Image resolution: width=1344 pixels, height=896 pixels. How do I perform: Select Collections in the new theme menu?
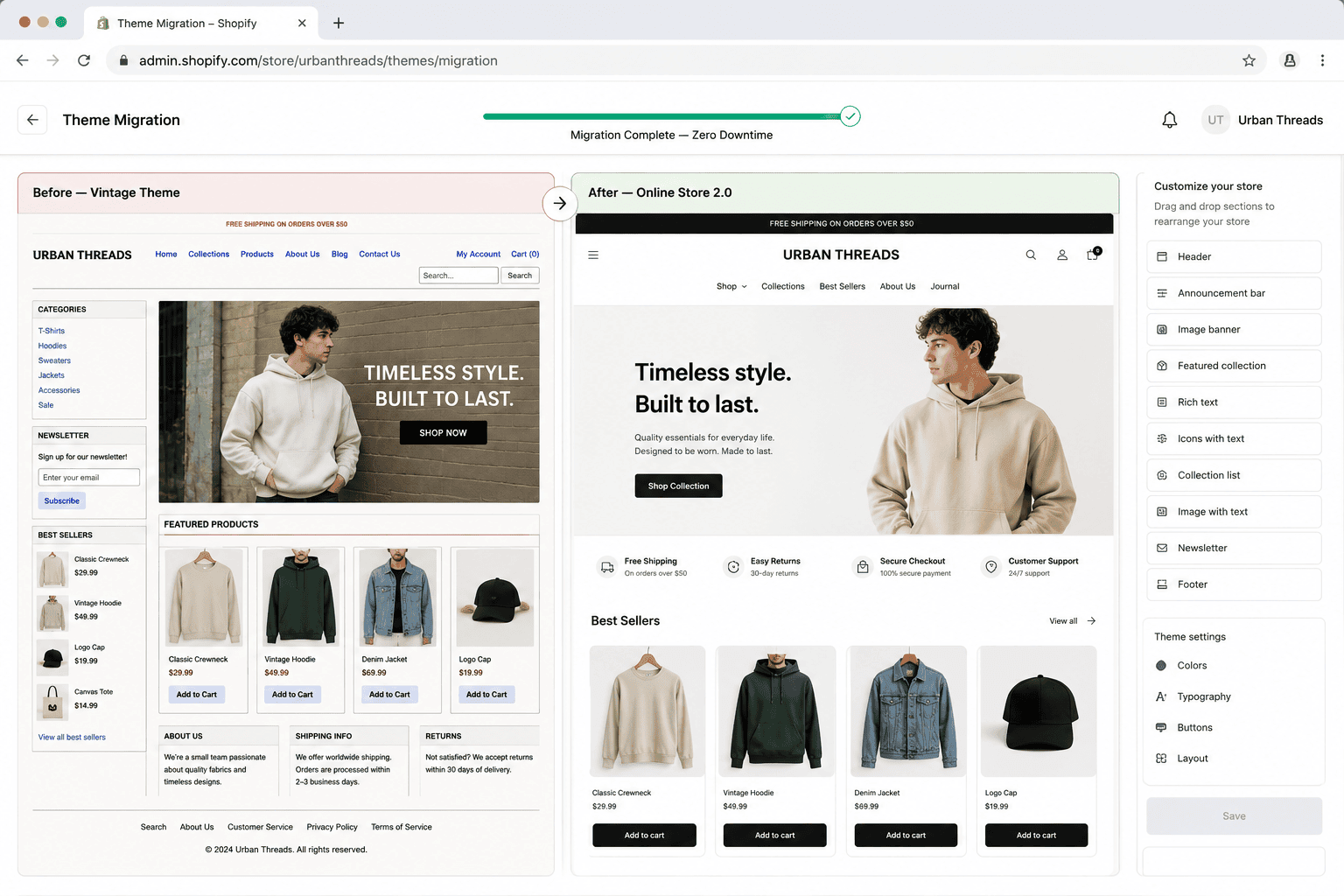[783, 286]
